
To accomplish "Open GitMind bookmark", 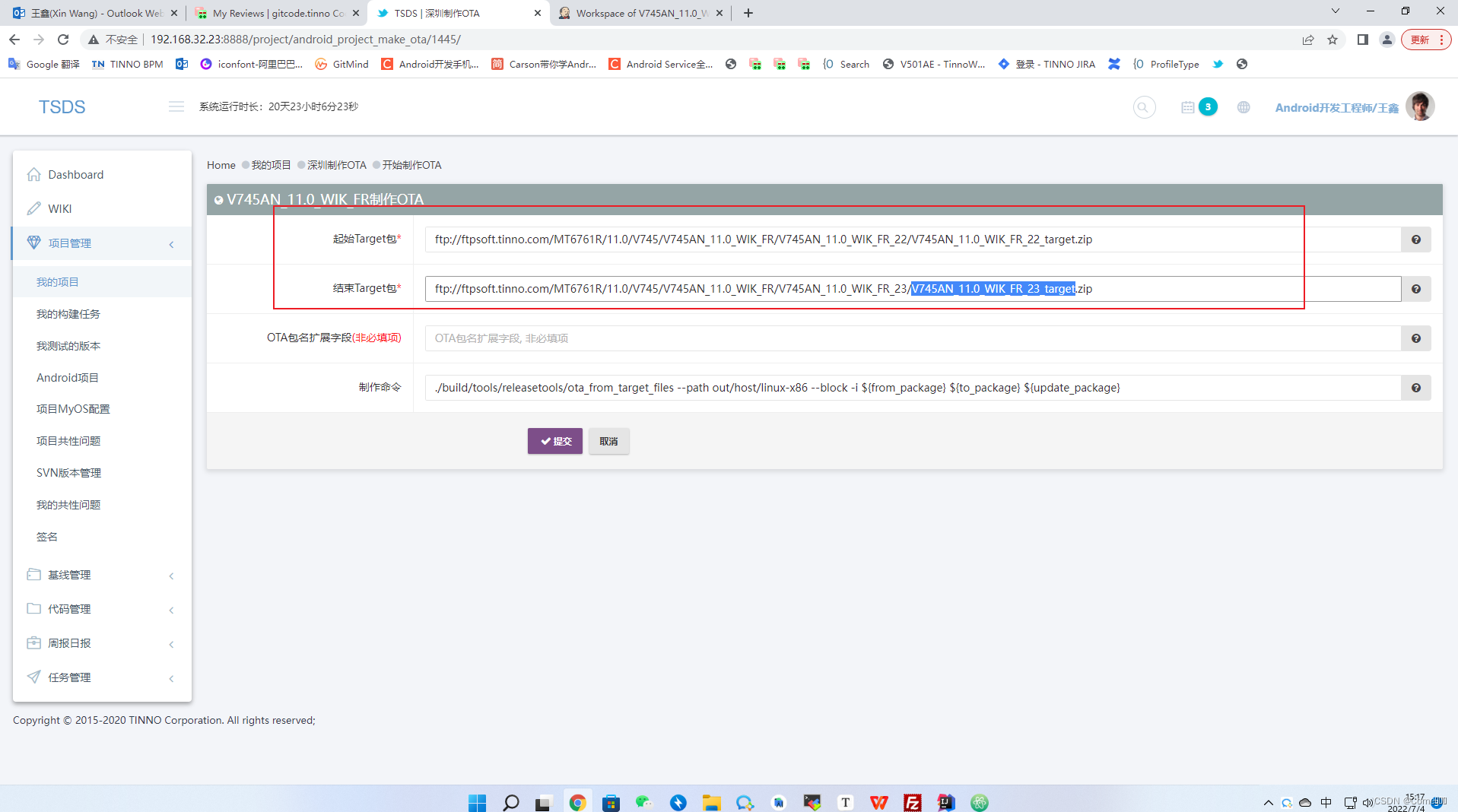I will (341, 64).
